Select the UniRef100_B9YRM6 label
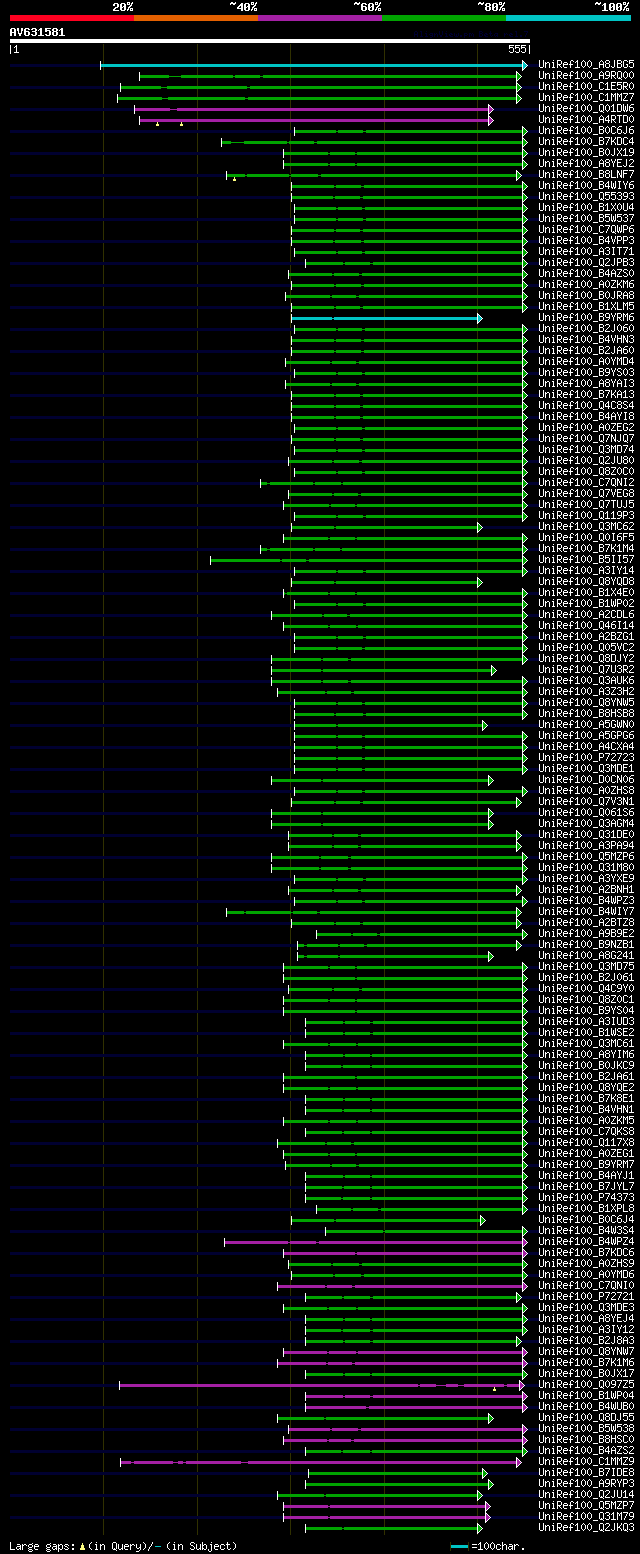Image resolution: width=640 pixels, height=1554 pixels. pyautogui.click(x=586, y=318)
